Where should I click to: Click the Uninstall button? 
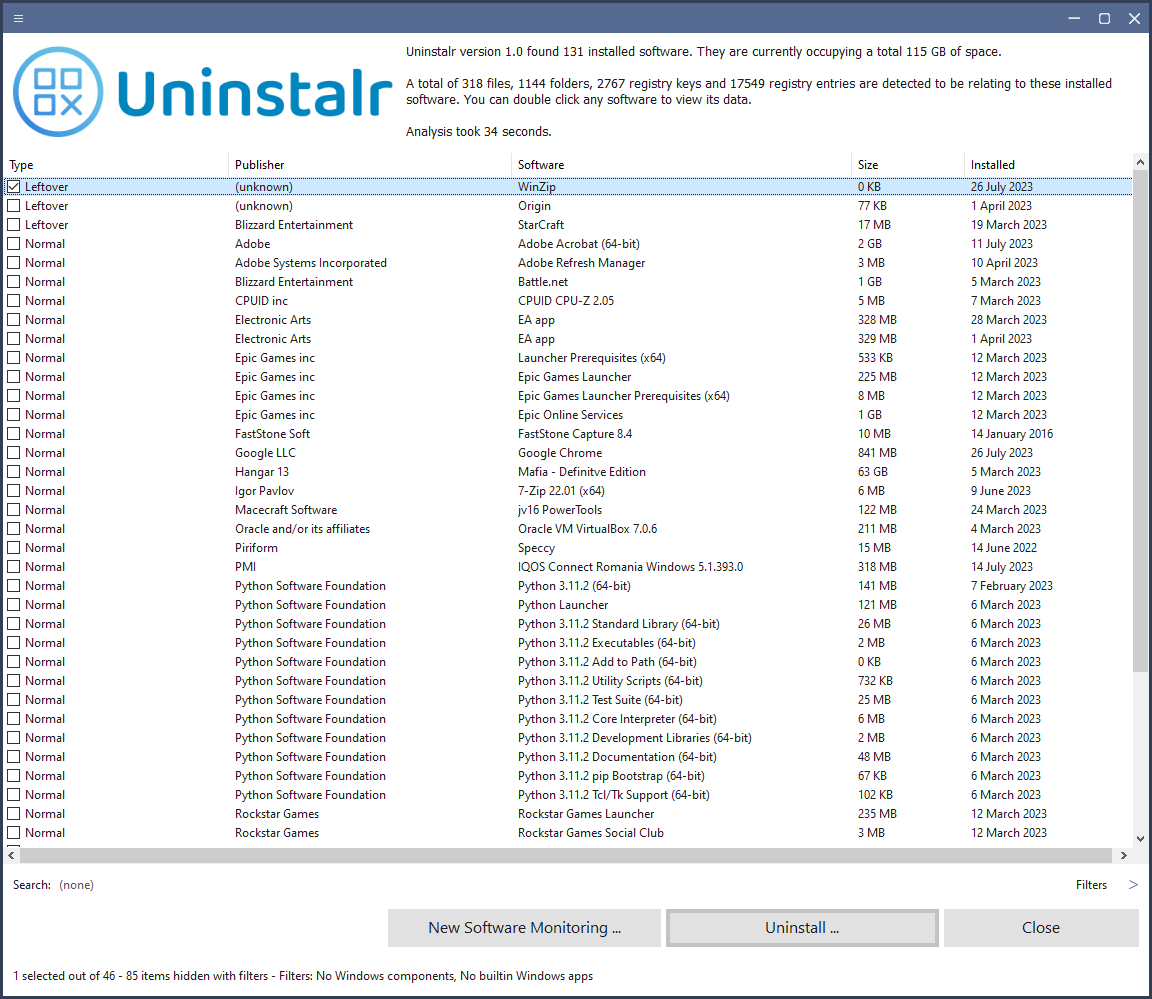point(802,928)
